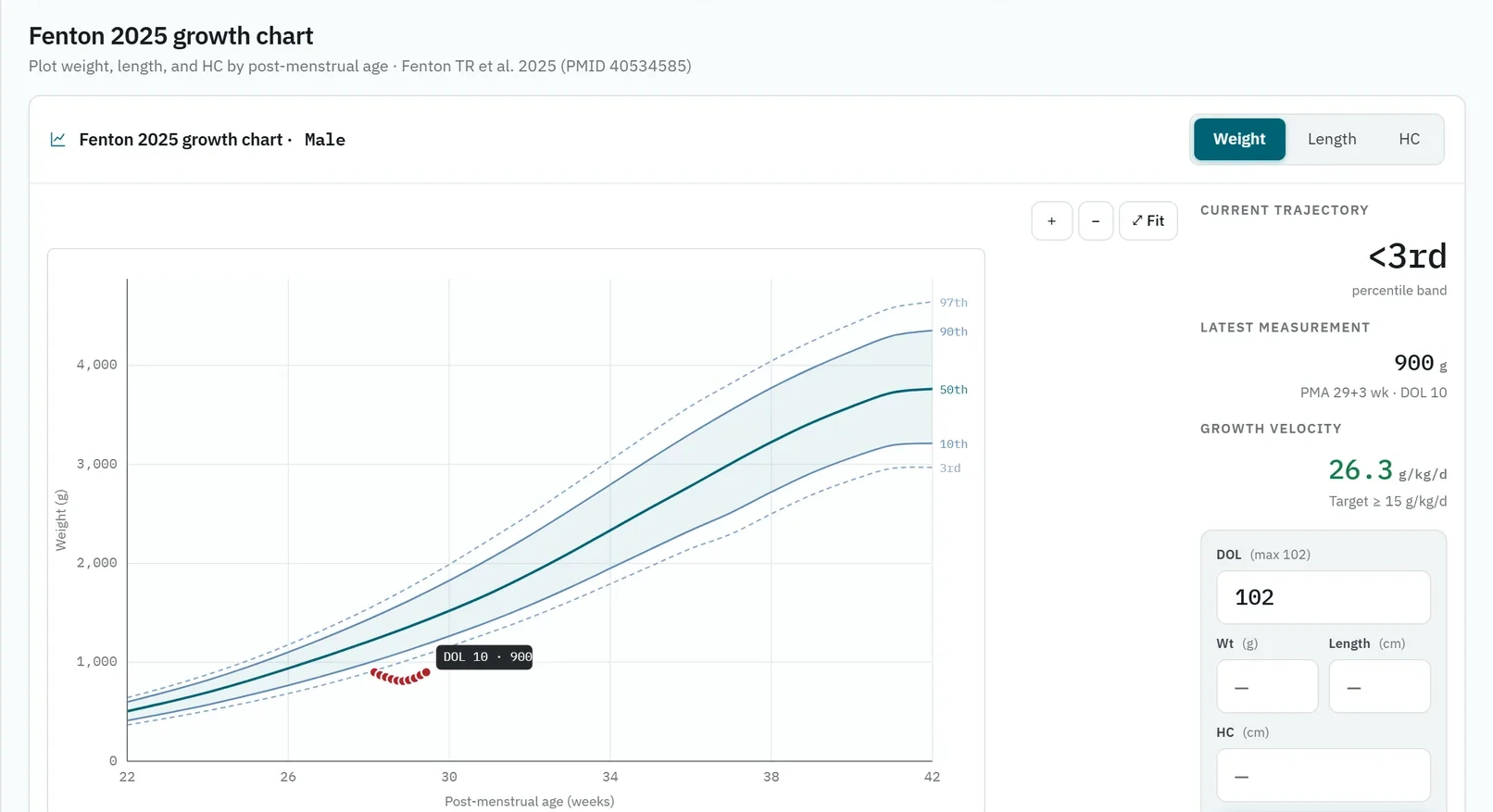This screenshot has width=1493, height=812.
Task: Click the LATEST MEASUREMENT heading
Action: 1285,328
